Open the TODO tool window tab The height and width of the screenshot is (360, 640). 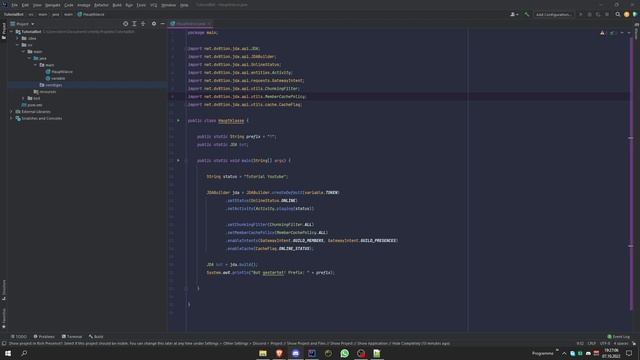[19, 337]
